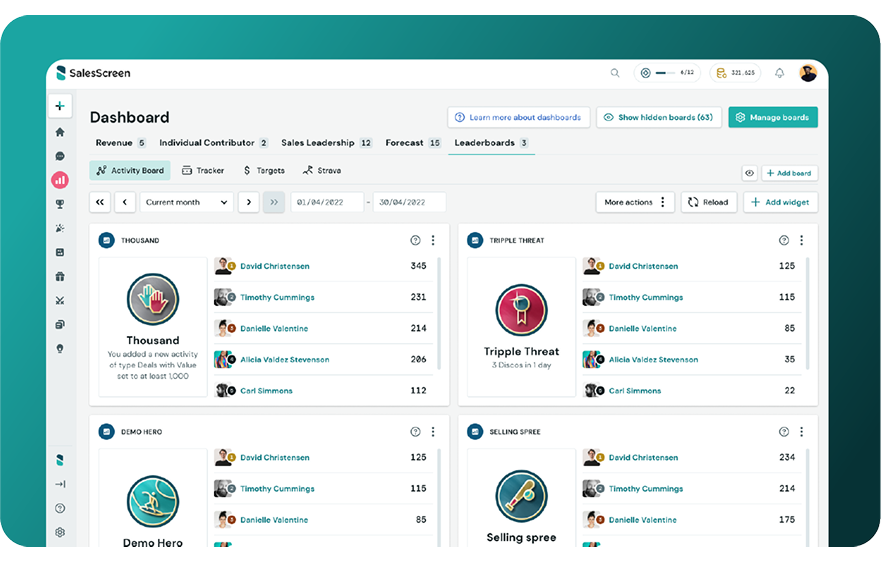This screenshot has width=881, height=562.
Task: Open the Current month dropdown
Action: pyautogui.click(x=186, y=202)
